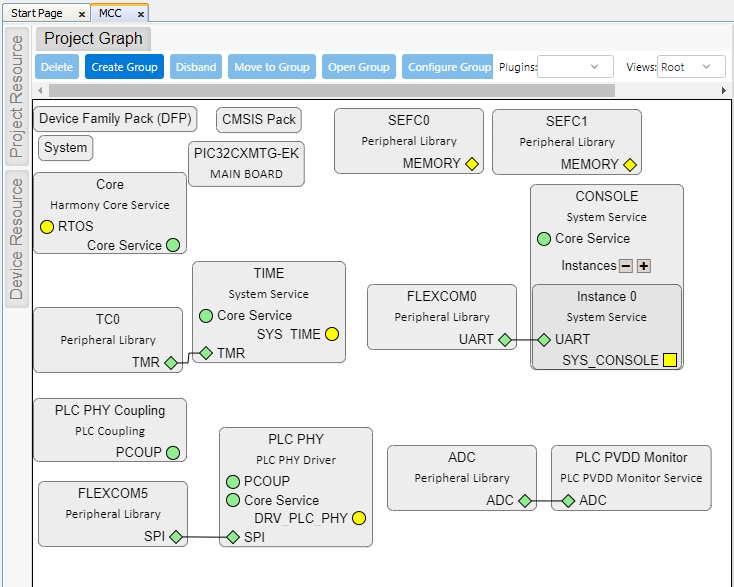Remove a CONSOLE instance with minus button
The height and width of the screenshot is (587, 734).
click(x=626, y=266)
